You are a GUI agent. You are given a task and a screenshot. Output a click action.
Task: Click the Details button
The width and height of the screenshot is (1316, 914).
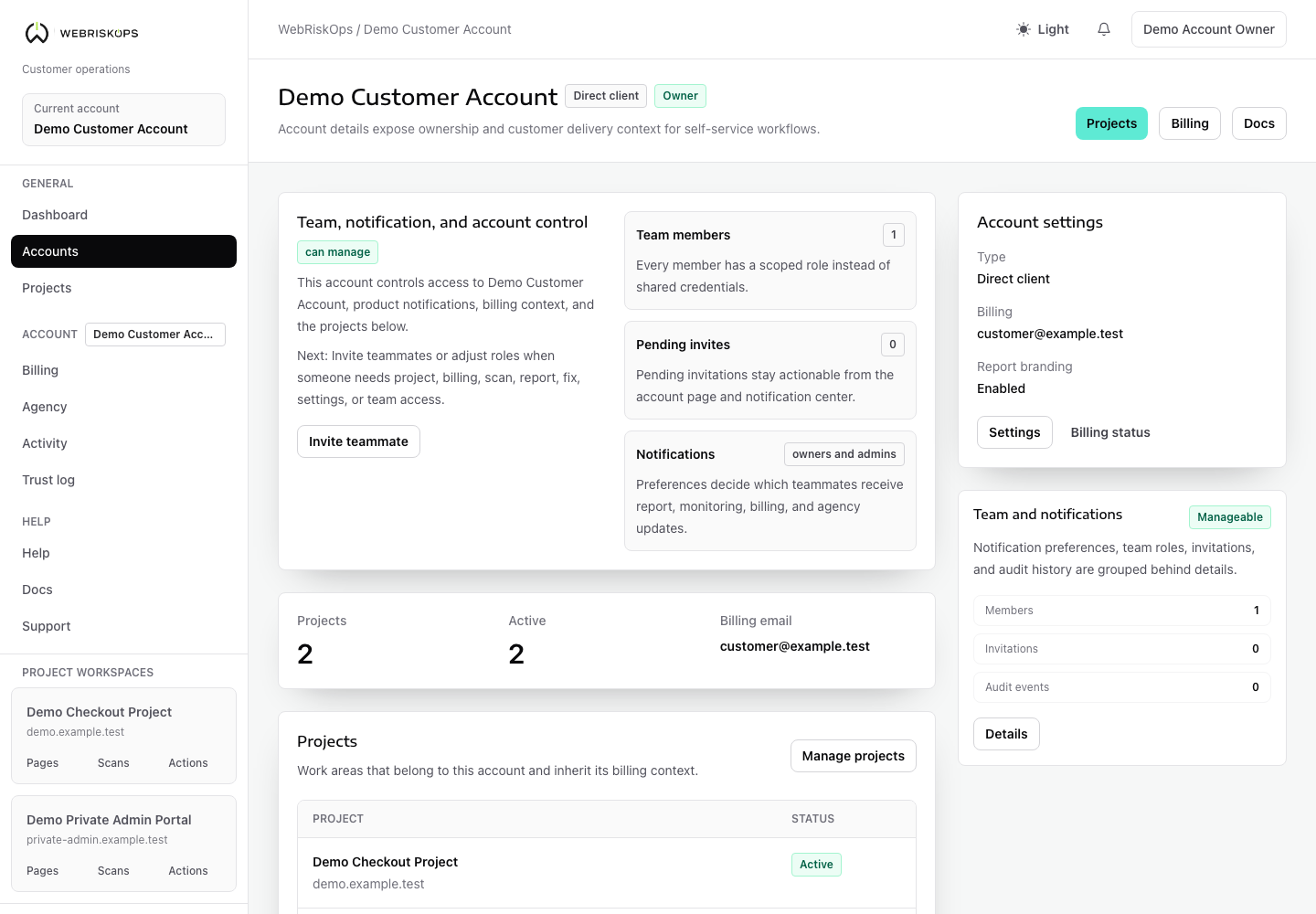pyautogui.click(x=1006, y=734)
